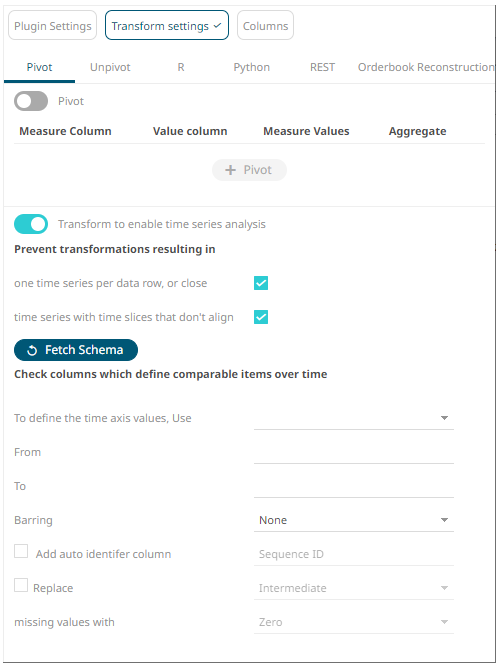Toggle the Pivot switch on
500x666 pixels.
click(31, 101)
